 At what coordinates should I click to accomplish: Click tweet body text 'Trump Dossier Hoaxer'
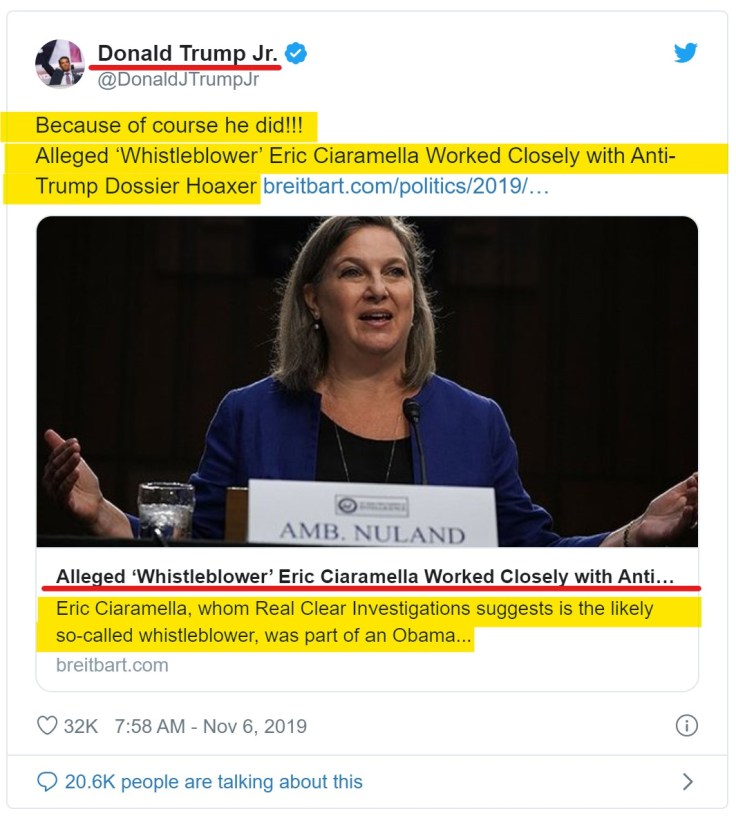[x=146, y=187]
